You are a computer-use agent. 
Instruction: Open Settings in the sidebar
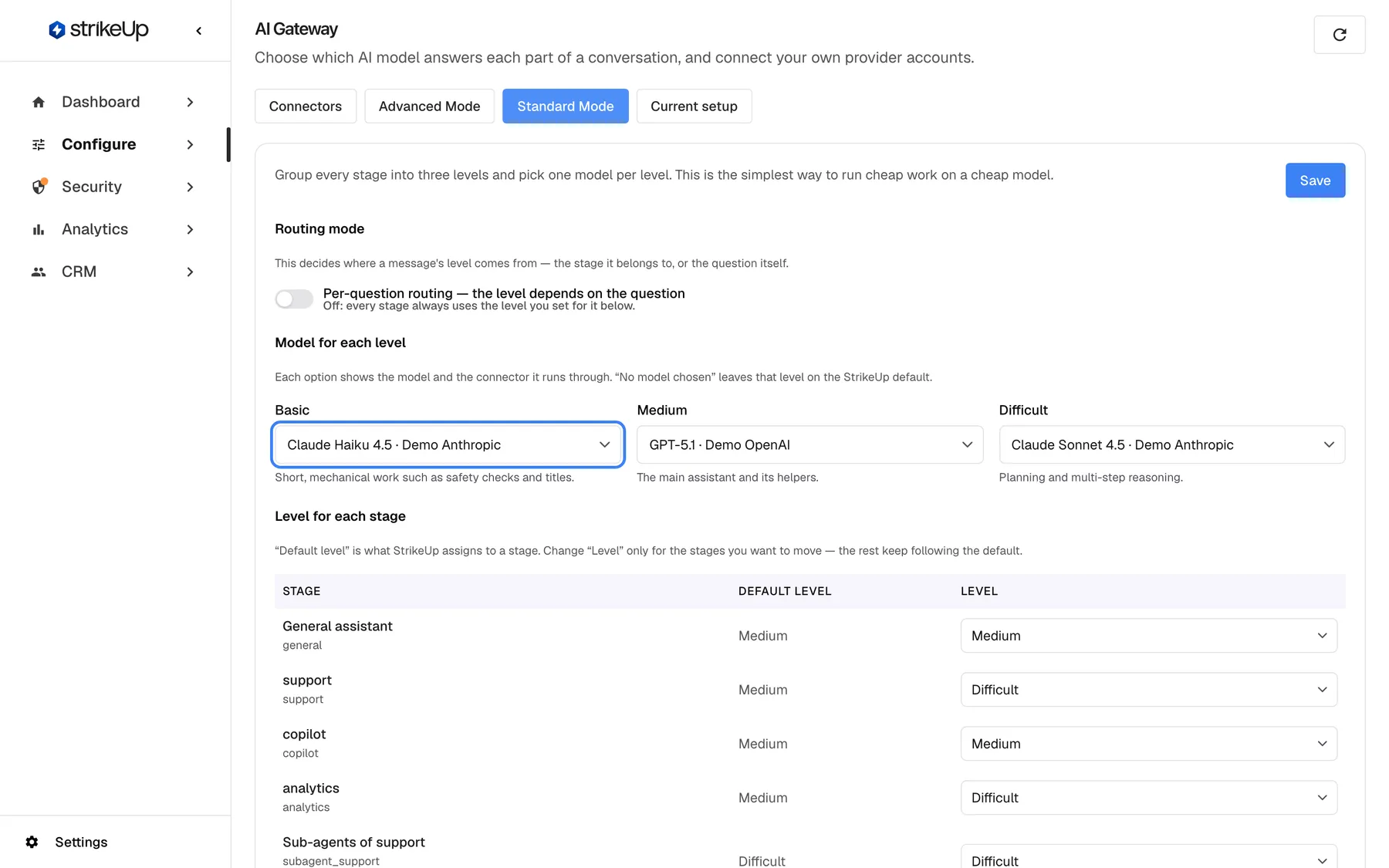point(81,842)
